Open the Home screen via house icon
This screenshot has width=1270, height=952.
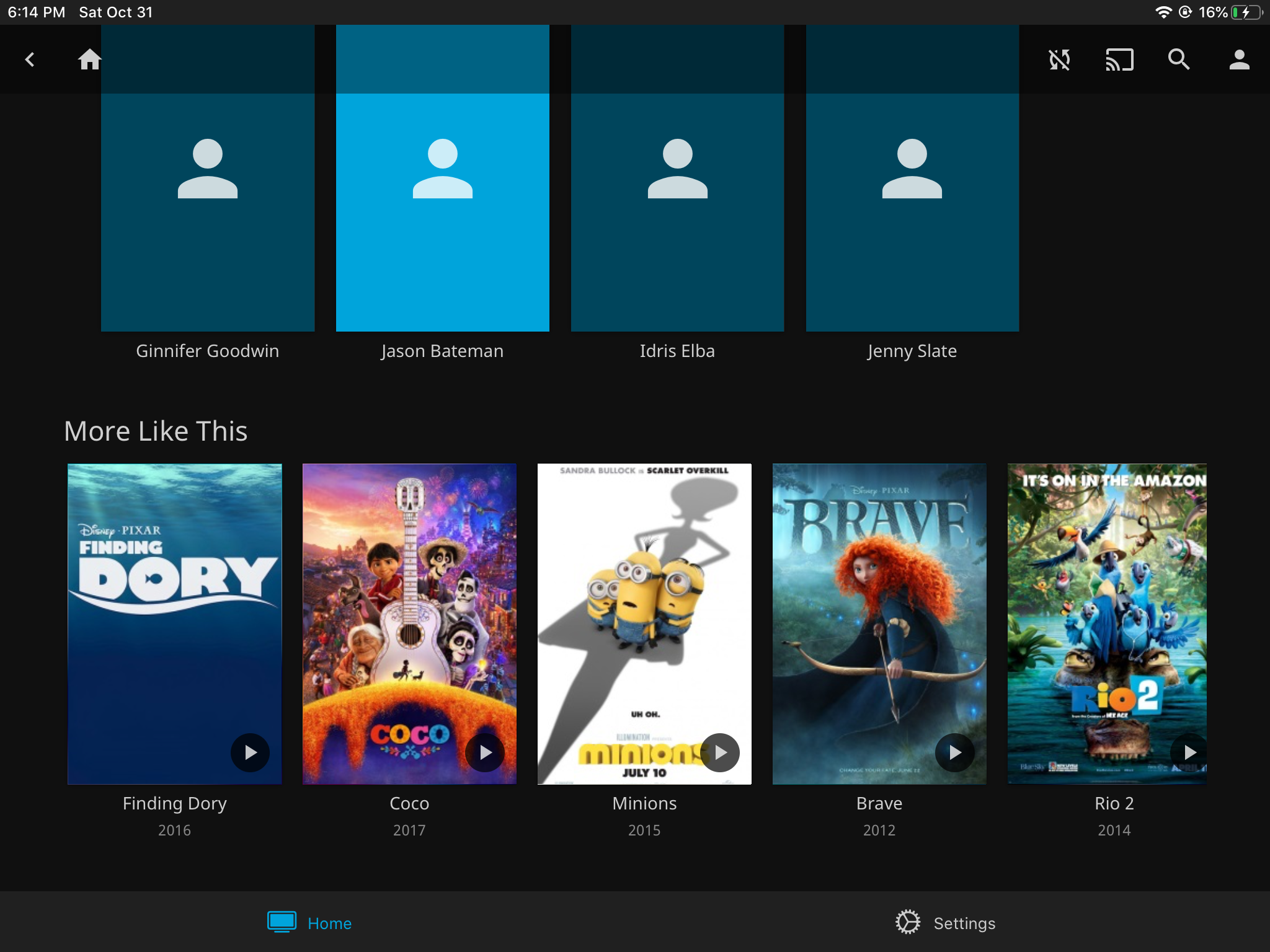click(x=89, y=59)
